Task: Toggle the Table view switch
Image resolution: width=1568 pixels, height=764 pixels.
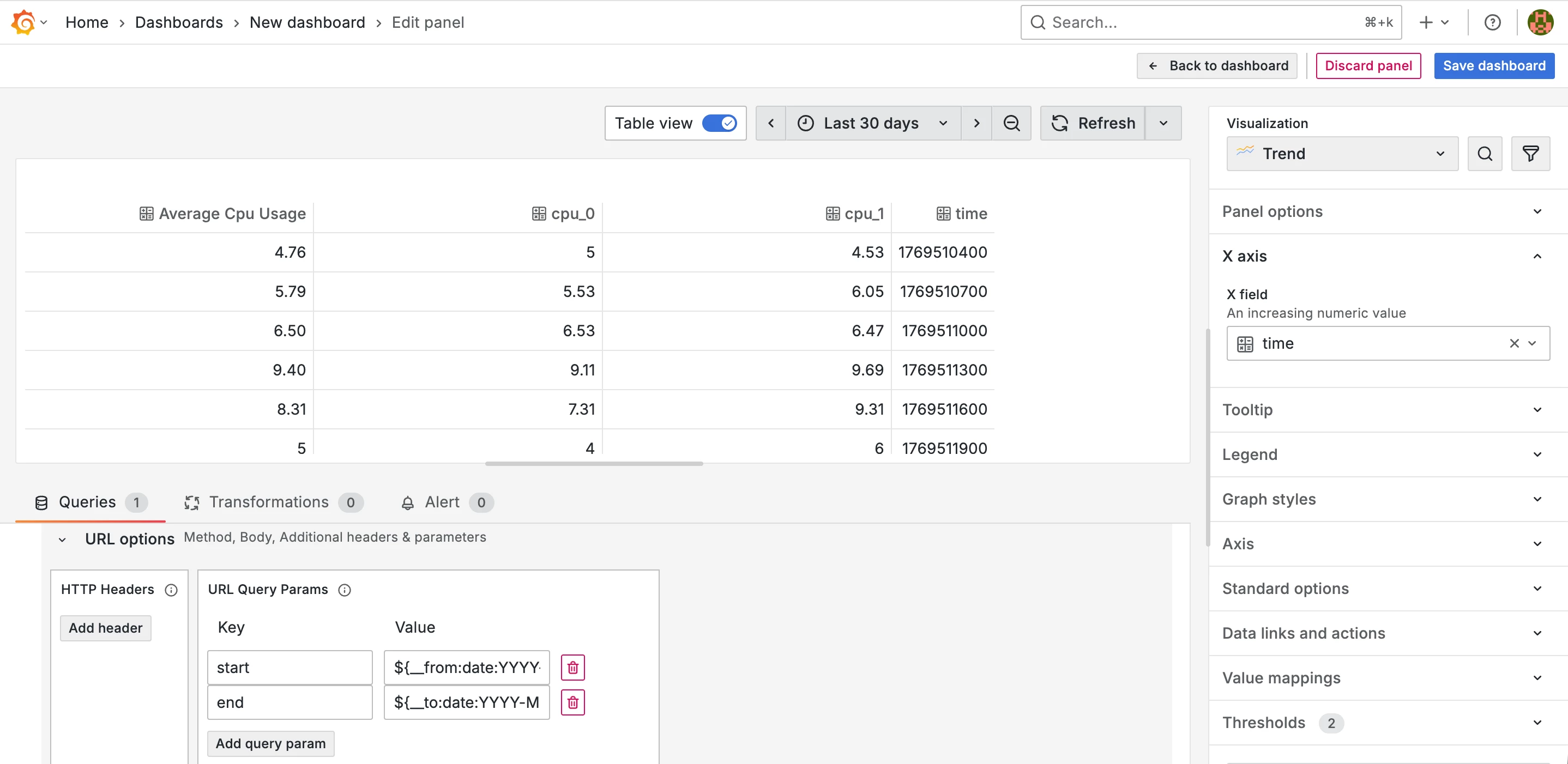Action: click(x=719, y=124)
